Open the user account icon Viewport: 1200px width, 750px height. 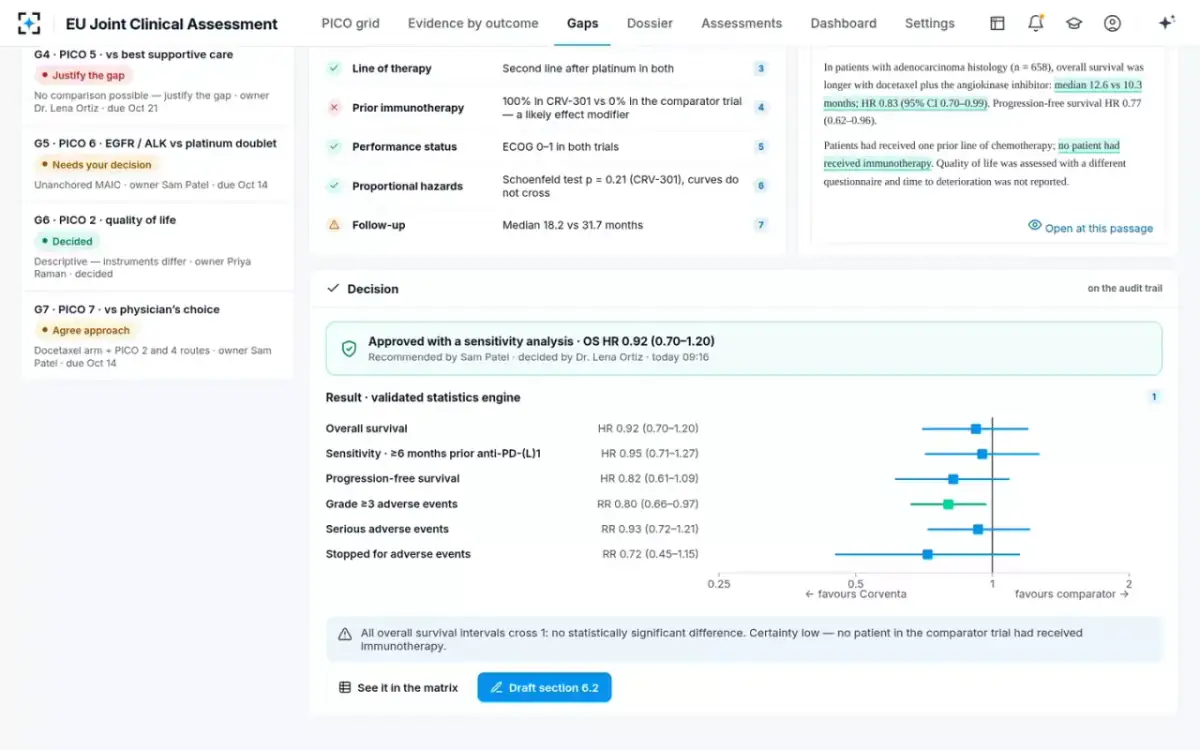click(x=1112, y=23)
